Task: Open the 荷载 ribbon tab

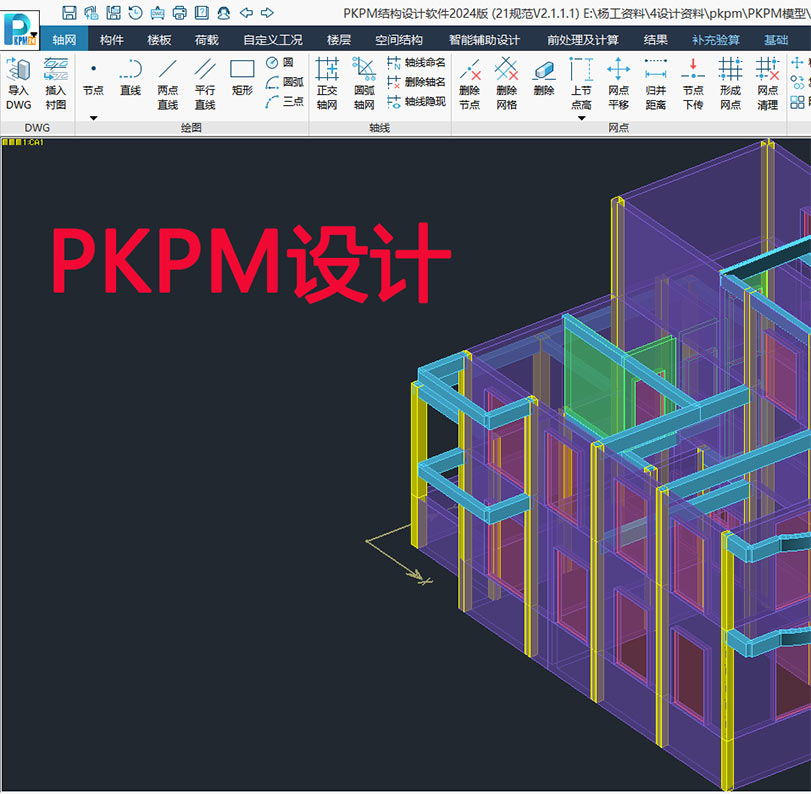Action: (x=207, y=40)
